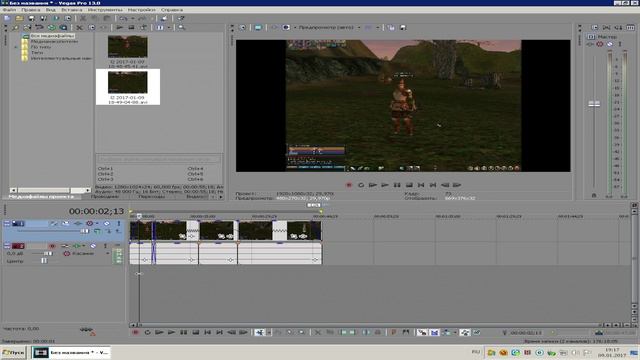
Task: Create a new project from main toolbar
Action: coord(7,18)
